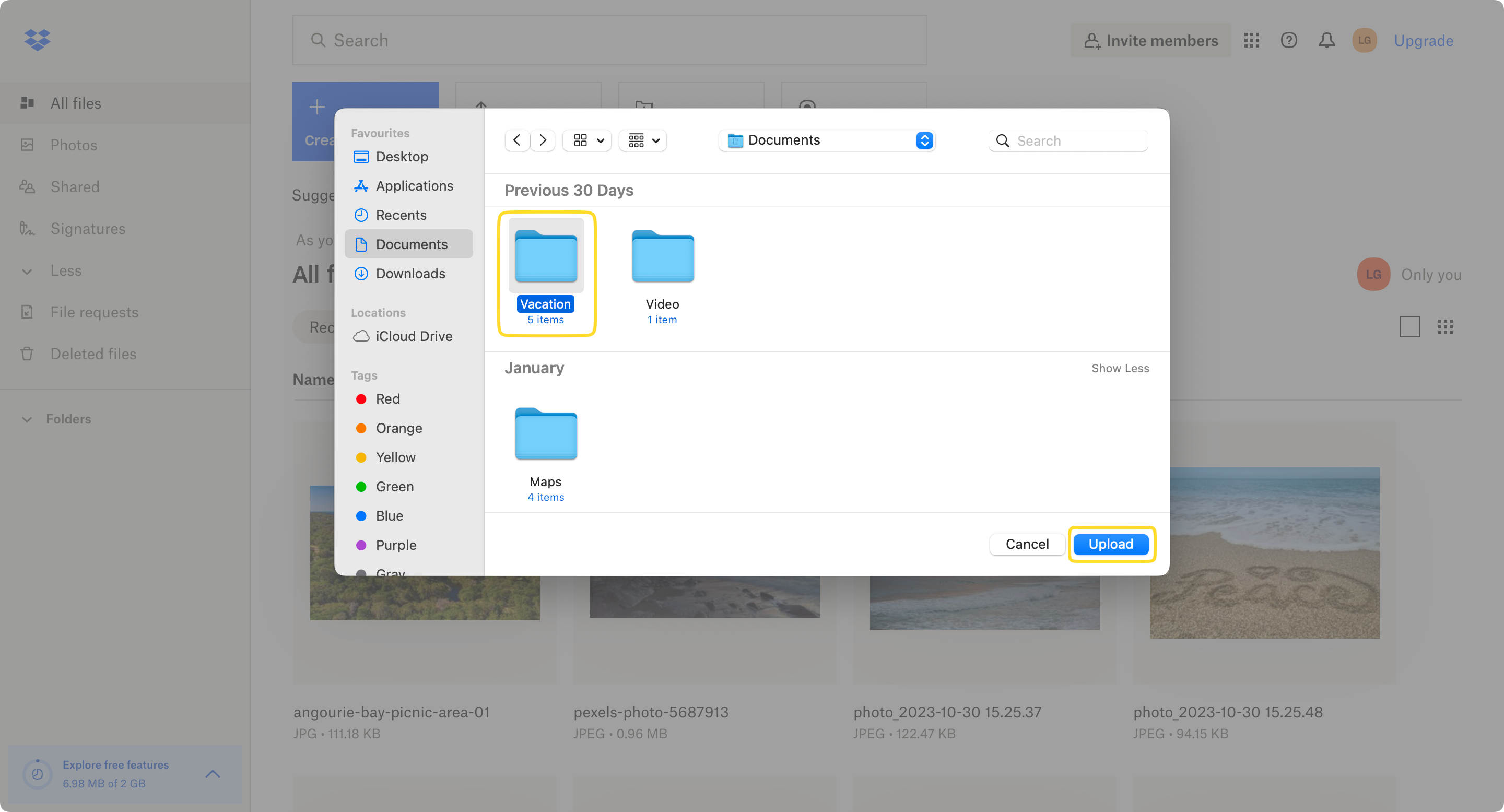Click the back navigation arrow
This screenshot has height=812, width=1504.
(x=517, y=140)
